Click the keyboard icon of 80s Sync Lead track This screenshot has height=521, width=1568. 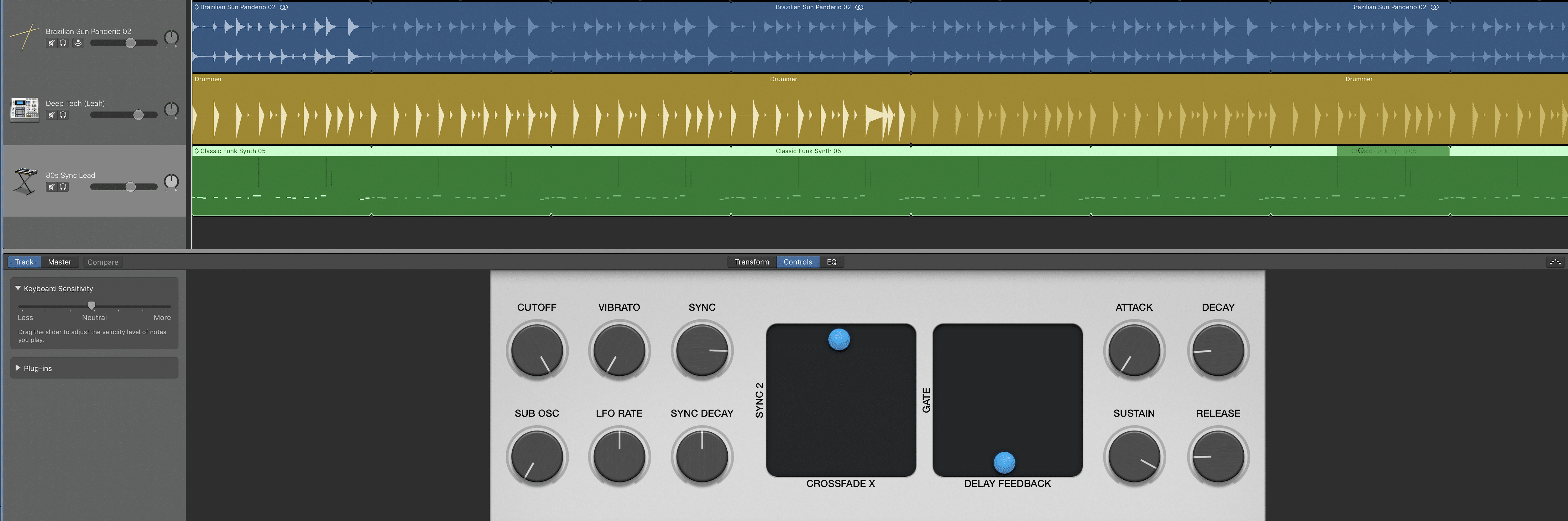[24, 182]
